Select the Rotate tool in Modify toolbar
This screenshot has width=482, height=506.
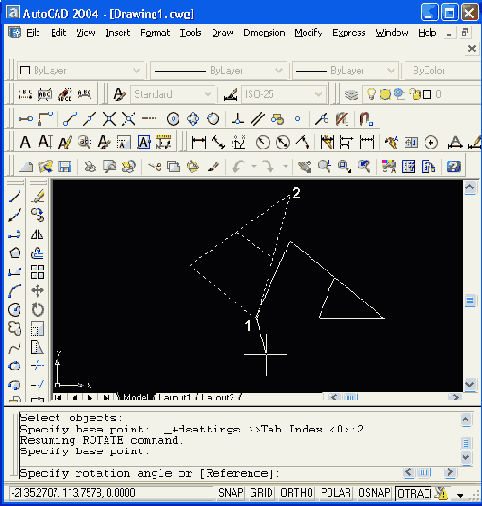[37, 310]
